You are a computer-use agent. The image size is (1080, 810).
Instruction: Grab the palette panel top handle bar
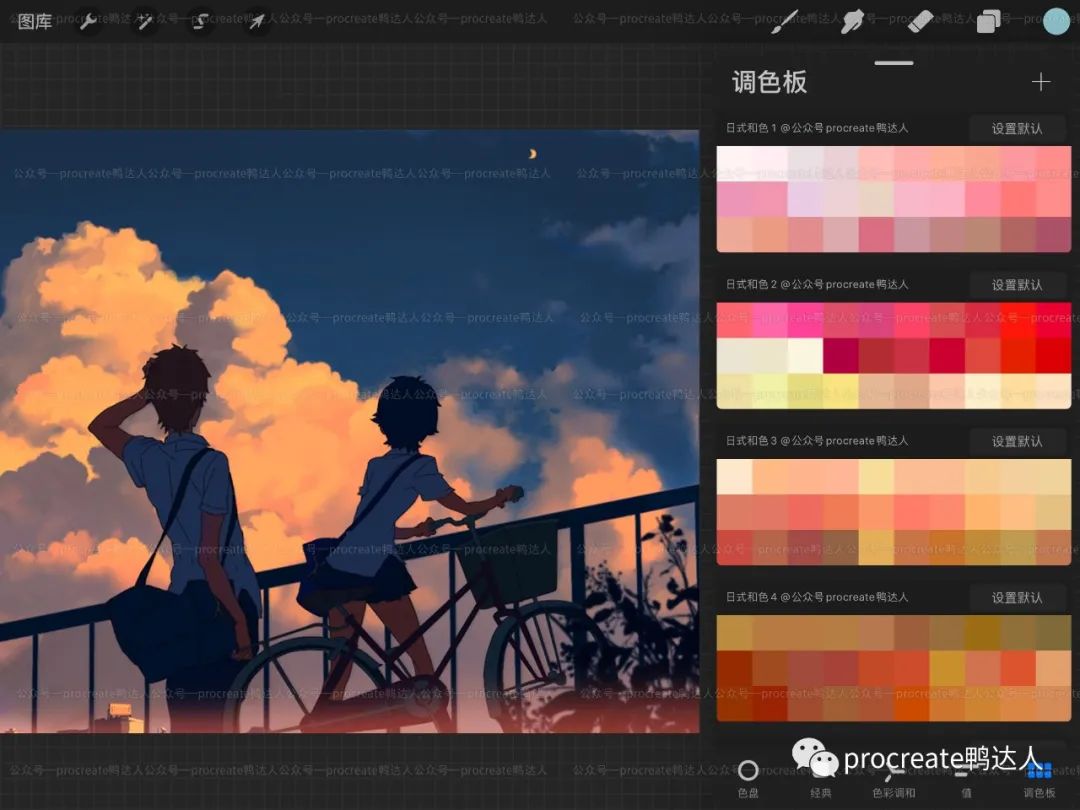894,63
